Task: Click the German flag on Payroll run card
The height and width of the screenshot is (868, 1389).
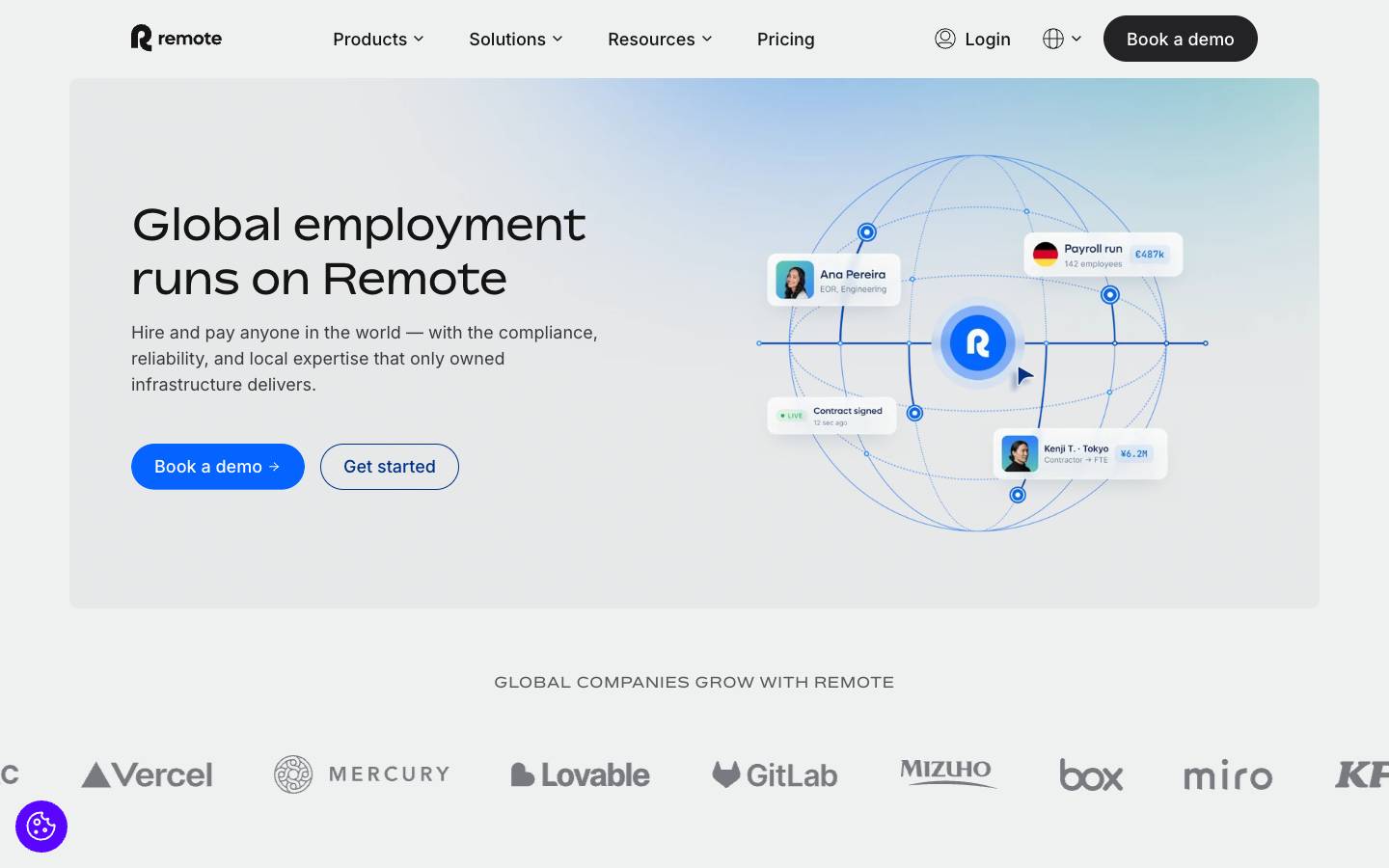Action: tap(1046, 255)
